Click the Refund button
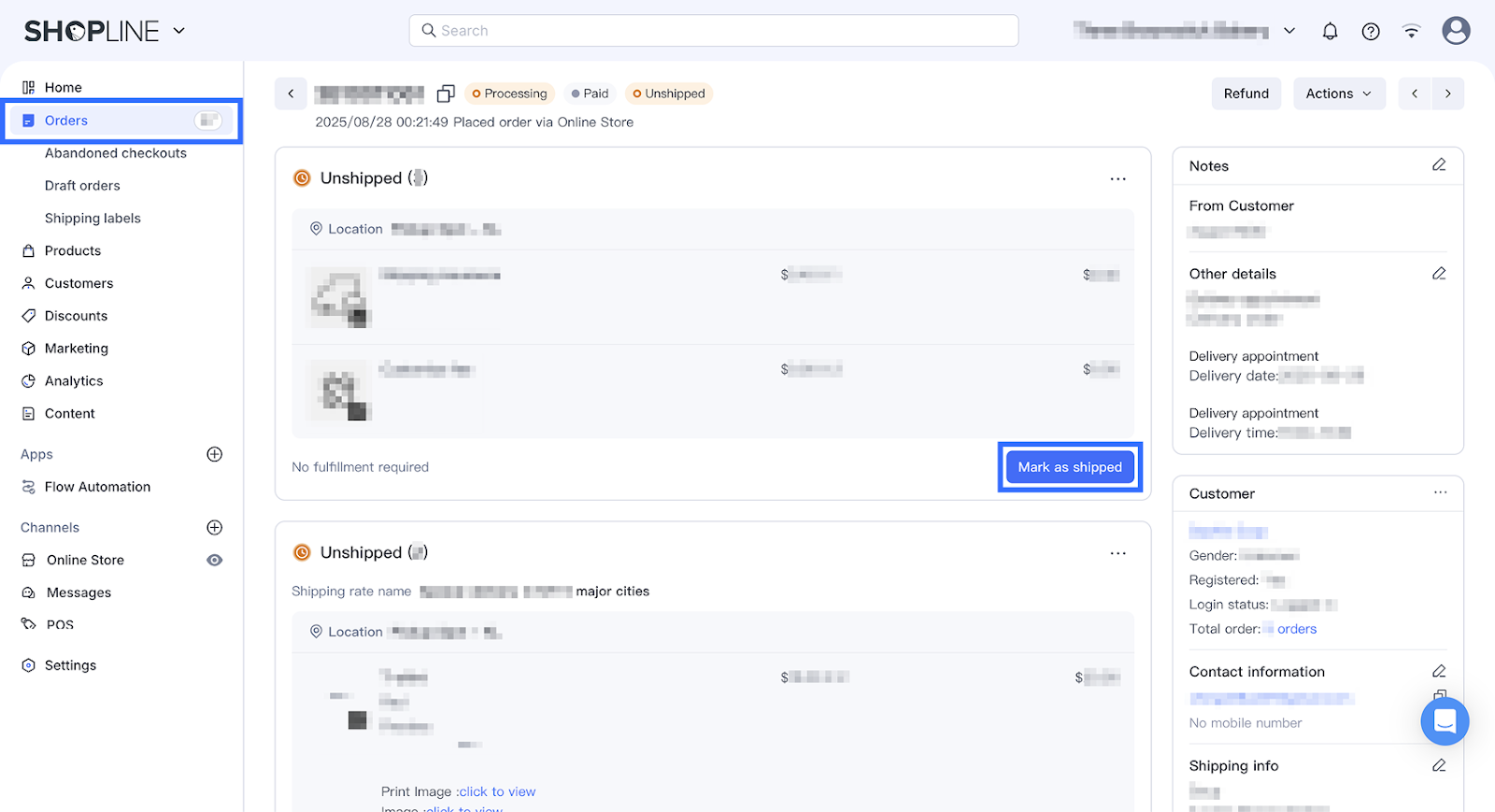 click(1246, 93)
